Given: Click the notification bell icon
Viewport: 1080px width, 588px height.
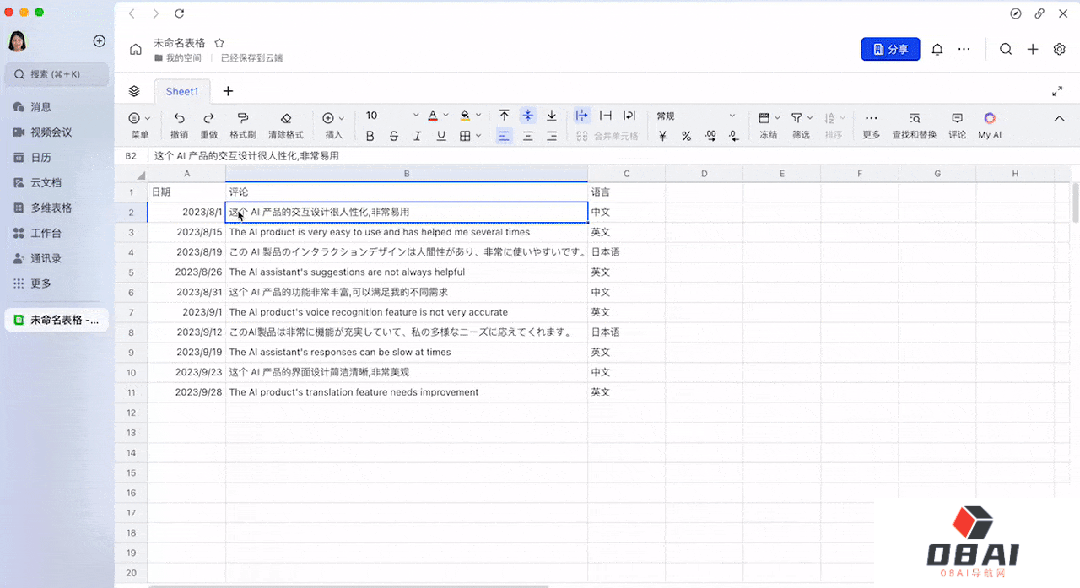Looking at the screenshot, I should click(x=937, y=49).
